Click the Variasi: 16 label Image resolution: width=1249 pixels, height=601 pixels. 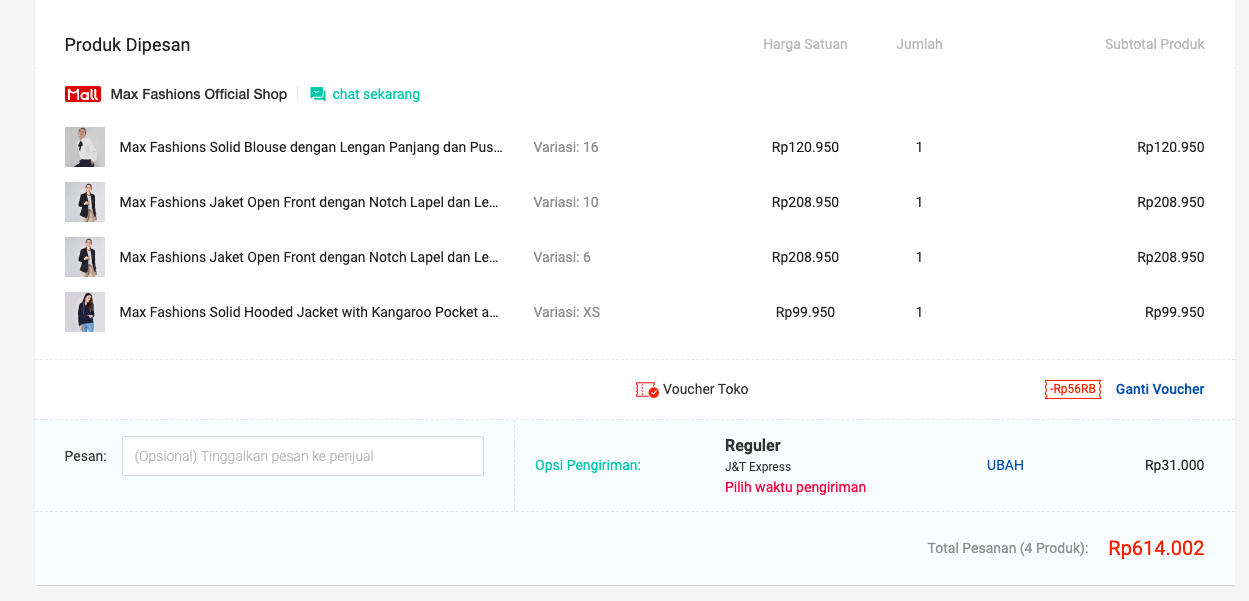coord(566,147)
